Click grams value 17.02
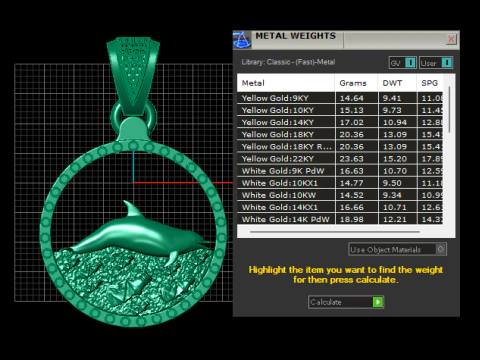 click(351, 122)
